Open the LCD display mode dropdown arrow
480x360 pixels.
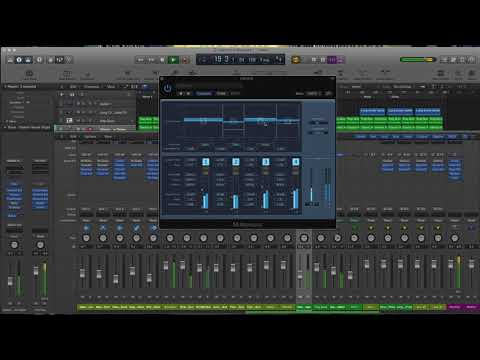(x=279, y=60)
